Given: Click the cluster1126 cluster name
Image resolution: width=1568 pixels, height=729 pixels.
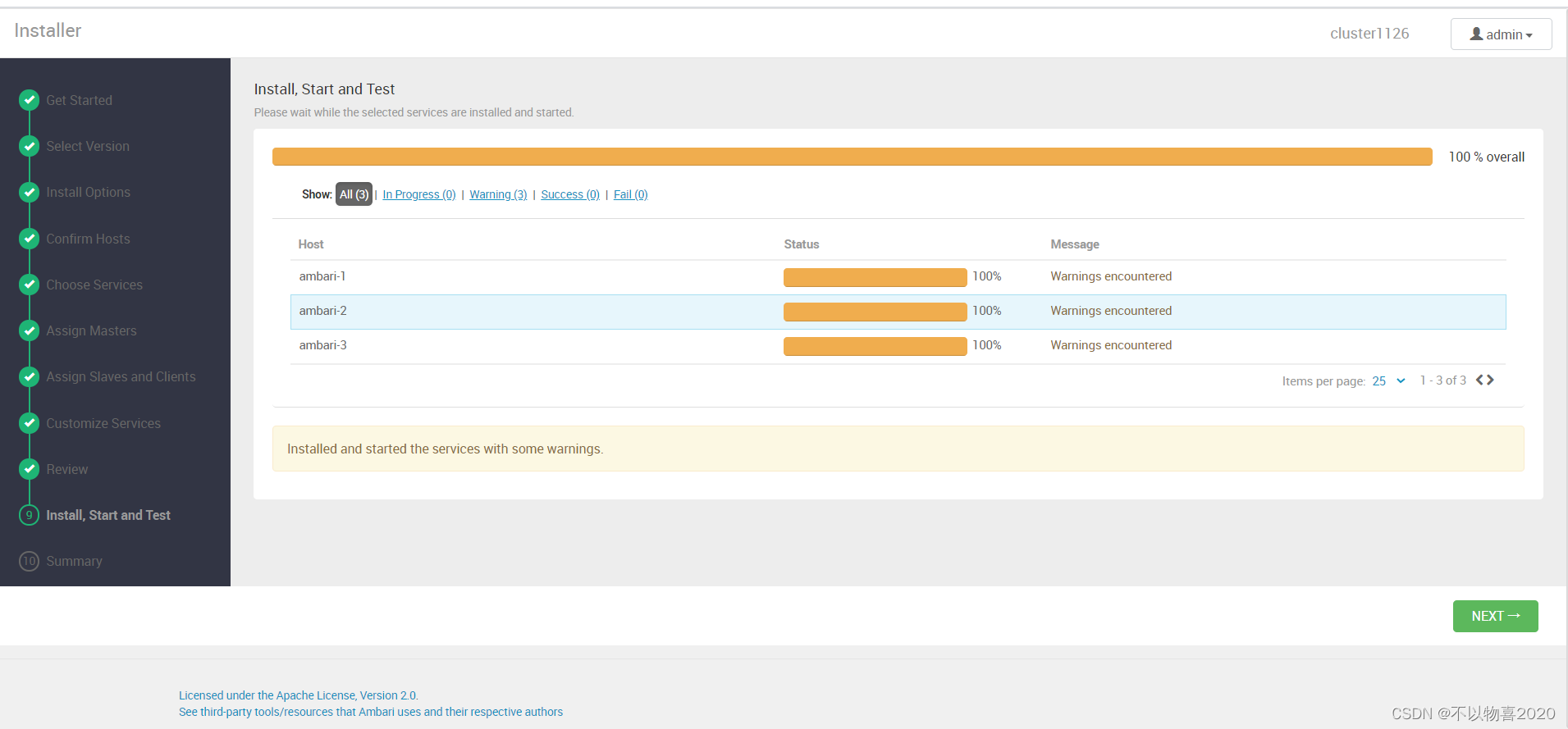Looking at the screenshot, I should (x=1369, y=34).
